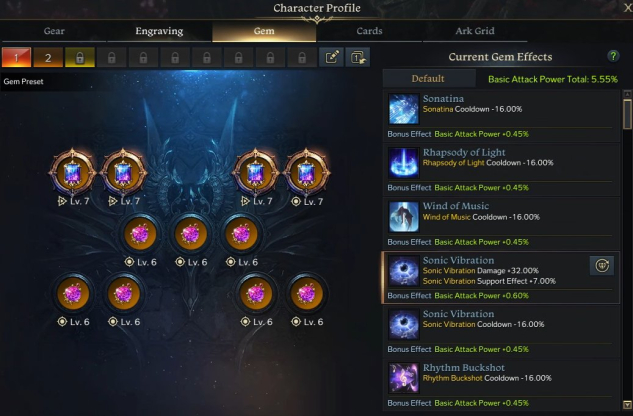
Task: Switch to the Ark Grid tab
Action: tap(475, 31)
